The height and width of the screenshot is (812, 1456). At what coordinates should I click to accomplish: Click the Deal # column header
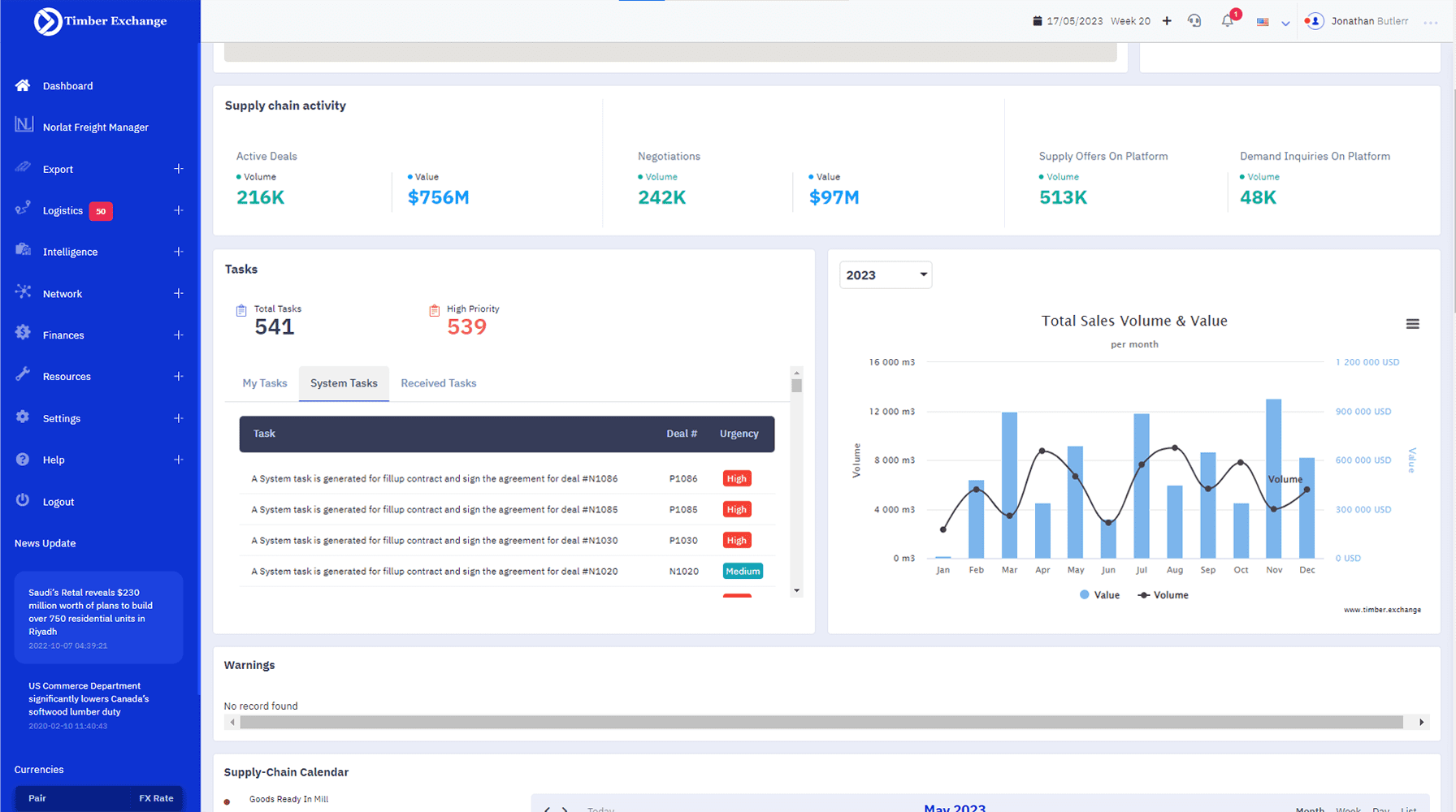point(682,434)
